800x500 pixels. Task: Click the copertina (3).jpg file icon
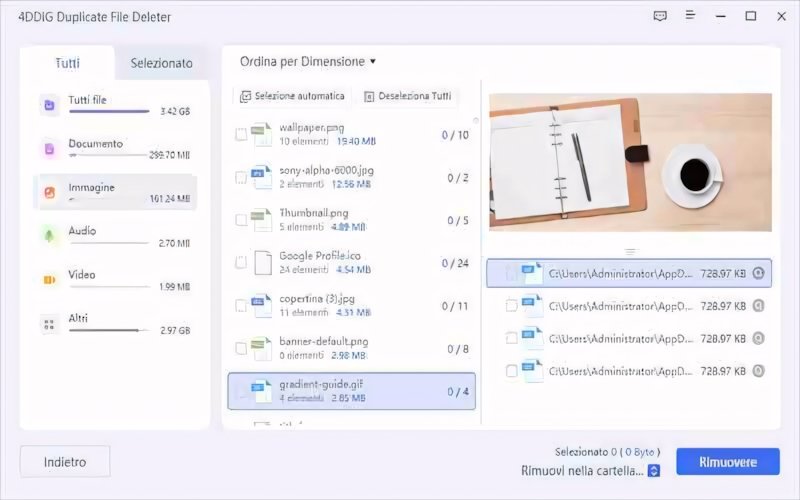point(262,306)
